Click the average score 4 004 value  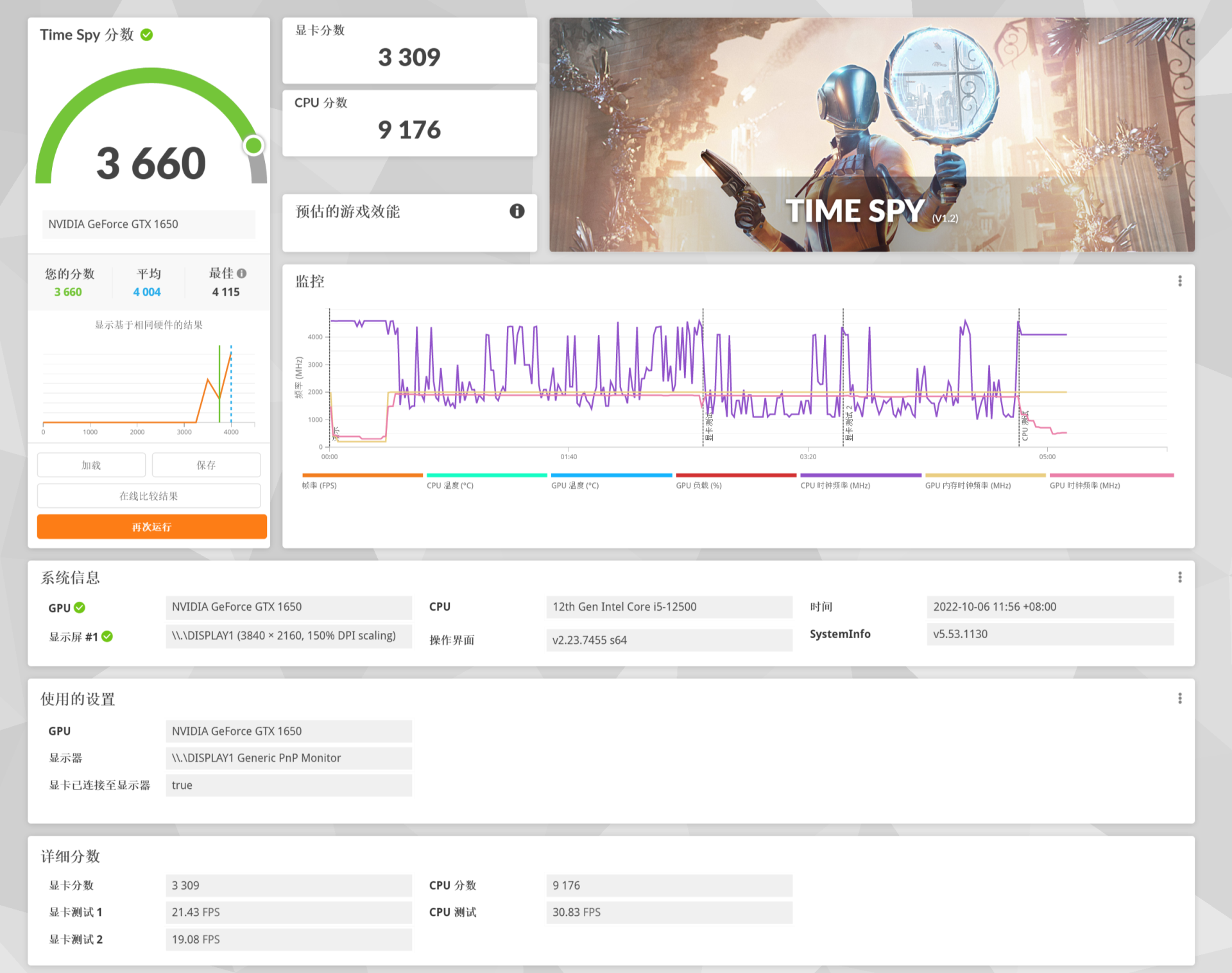pos(147,292)
